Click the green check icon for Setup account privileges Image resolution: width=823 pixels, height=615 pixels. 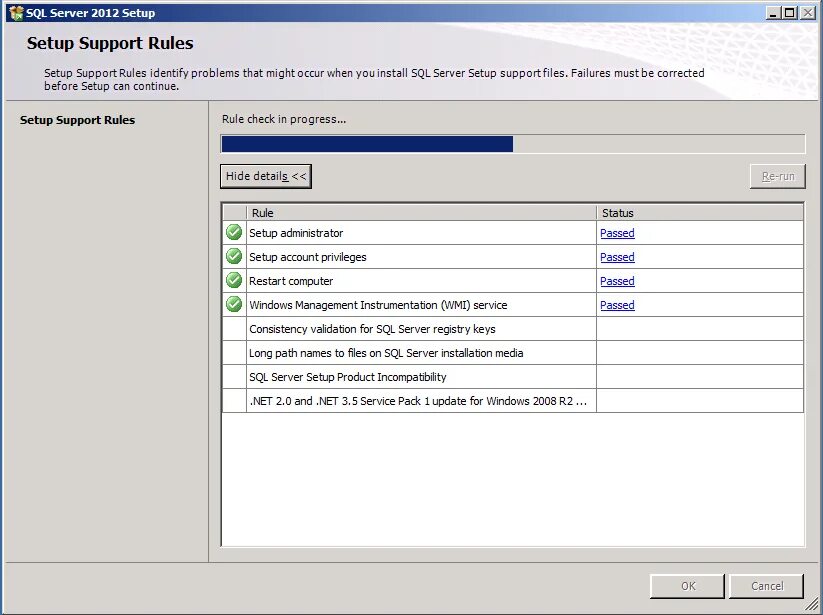234,256
